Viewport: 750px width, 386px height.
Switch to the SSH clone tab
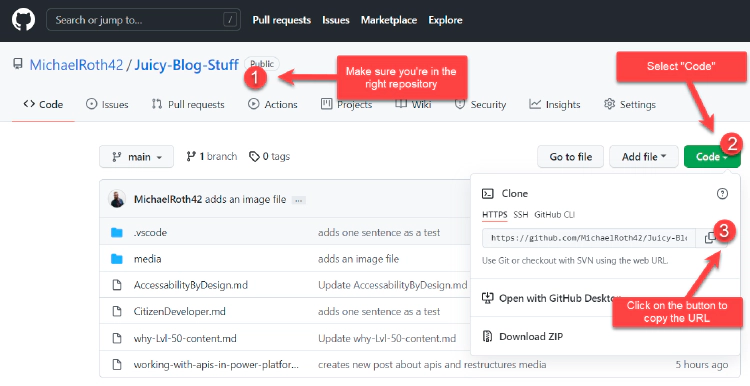click(x=521, y=215)
